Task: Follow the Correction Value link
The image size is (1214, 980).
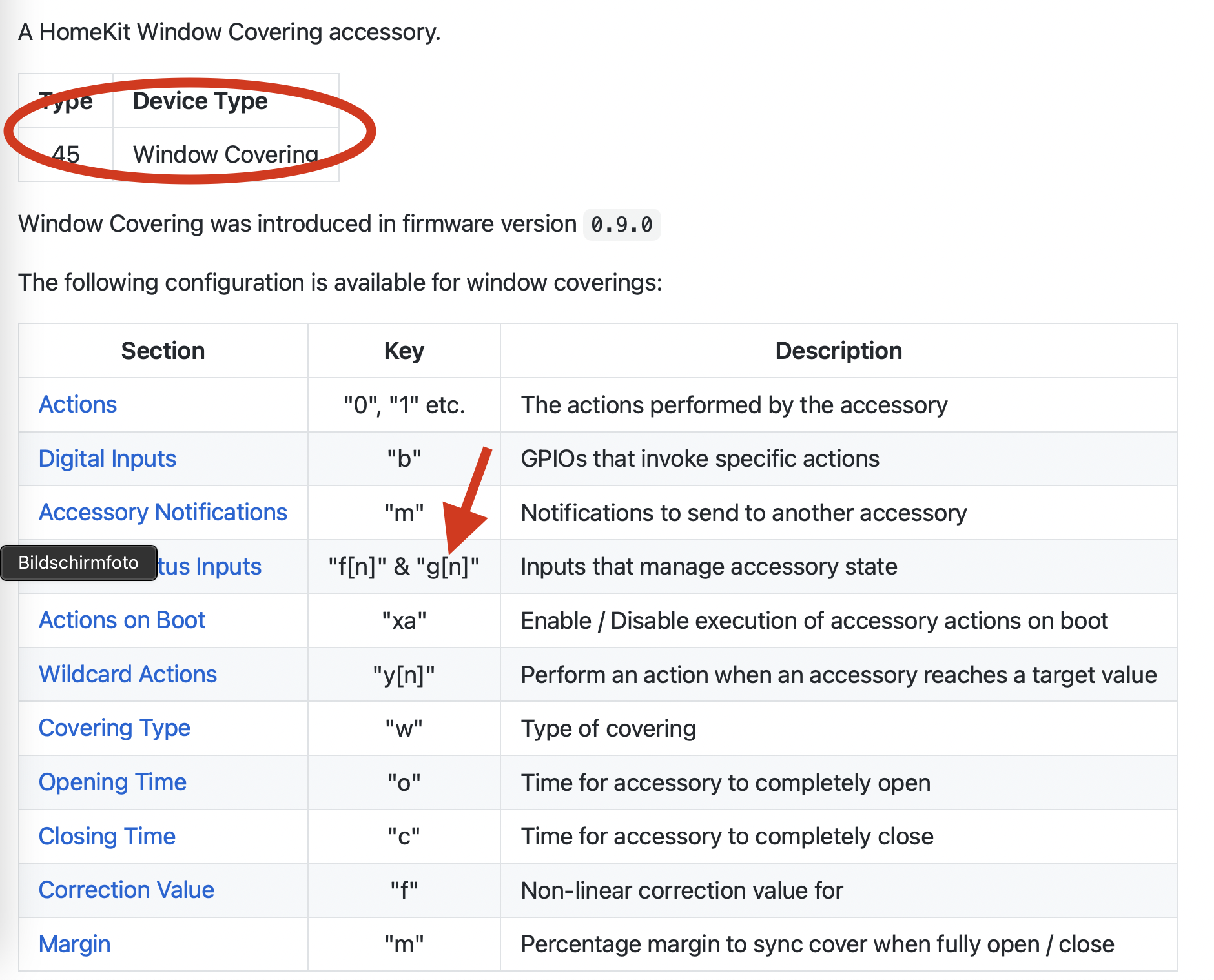Action: pyautogui.click(x=127, y=890)
